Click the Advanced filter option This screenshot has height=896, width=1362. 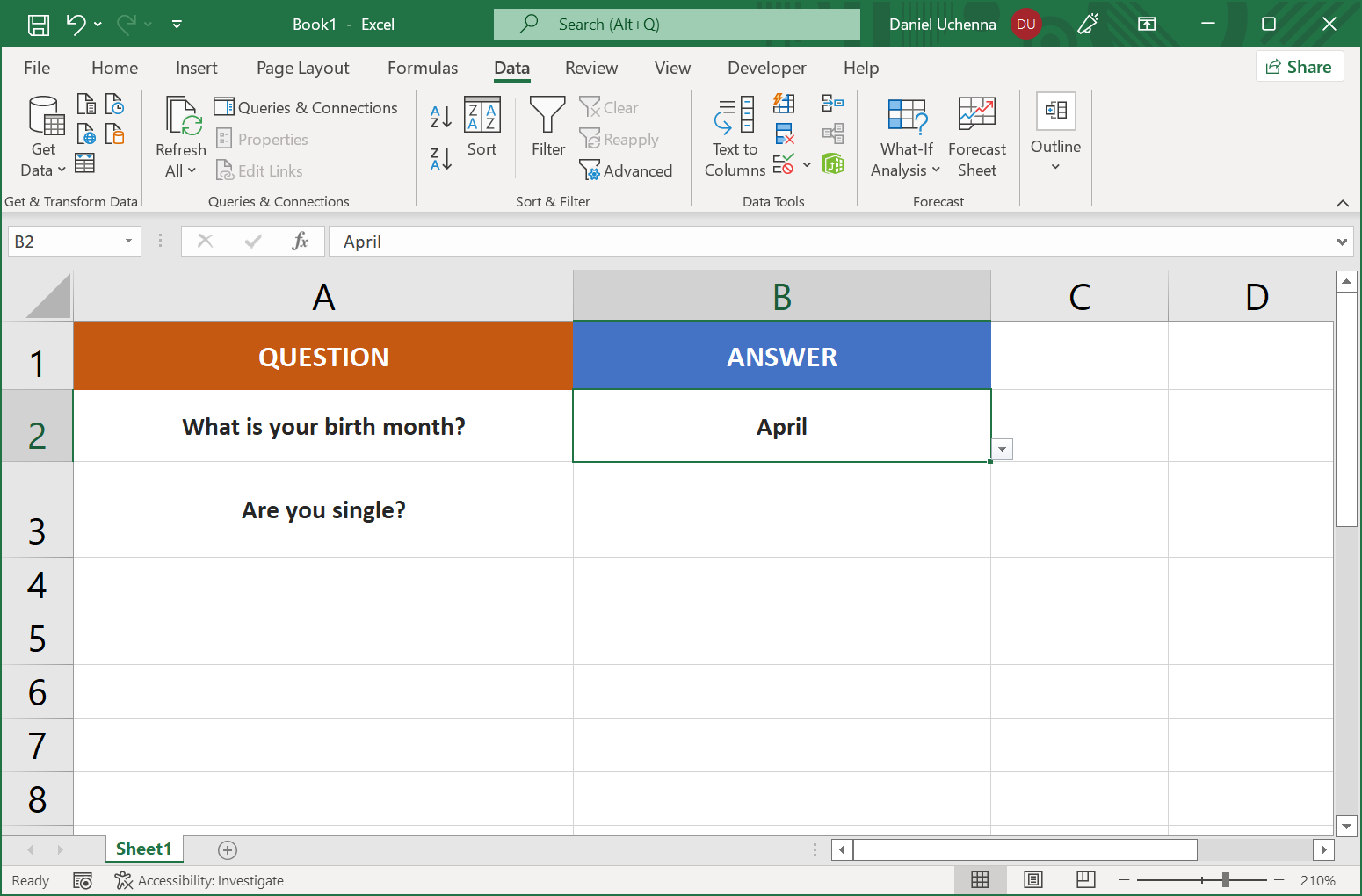pyautogui.click(x=627, y=170)
